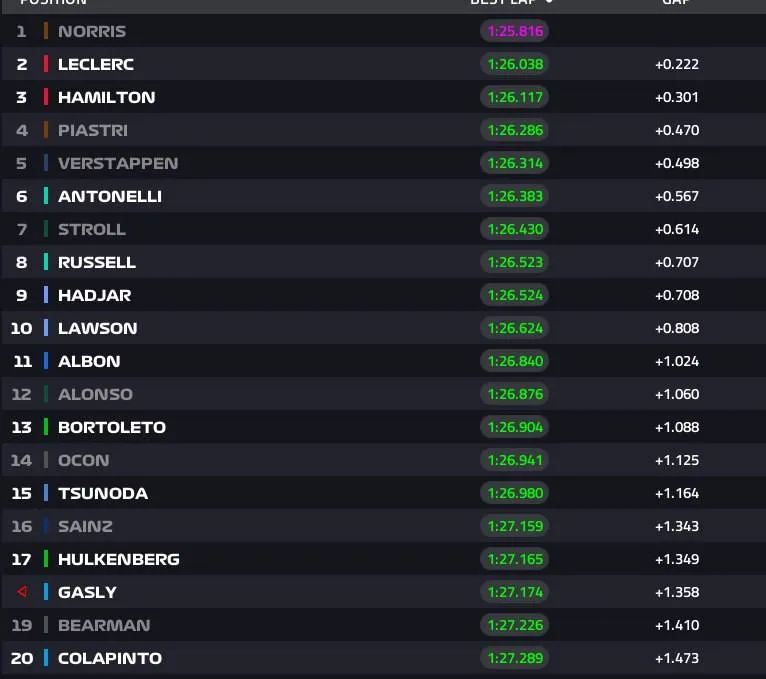
Task: Open Hamilton's driver row
Action: tap(383, 97)
